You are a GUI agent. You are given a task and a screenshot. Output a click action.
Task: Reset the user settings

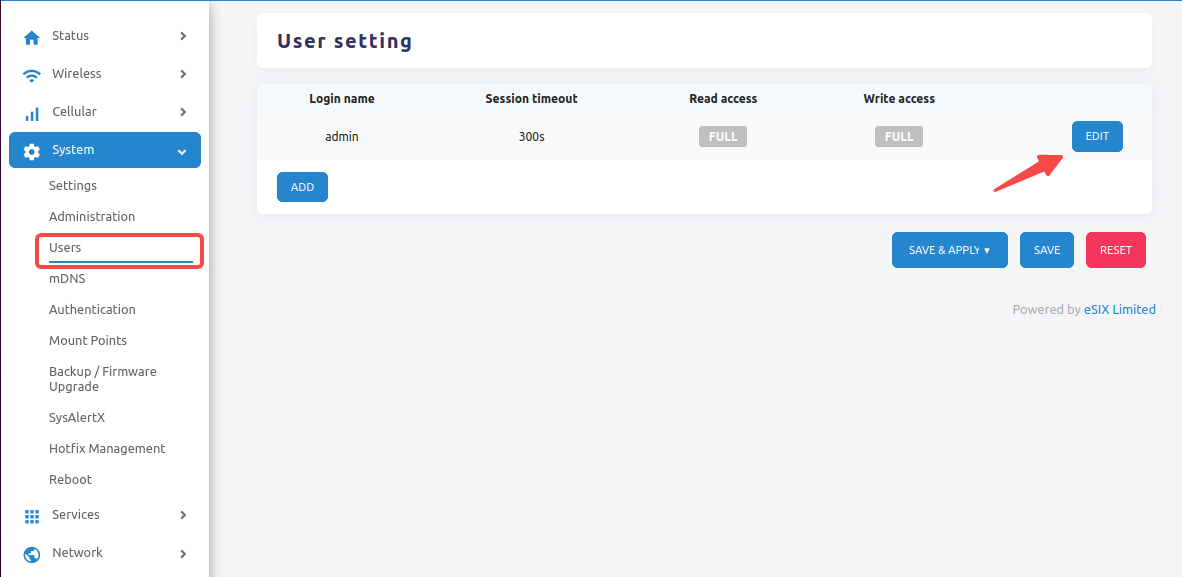(1115, 249)
